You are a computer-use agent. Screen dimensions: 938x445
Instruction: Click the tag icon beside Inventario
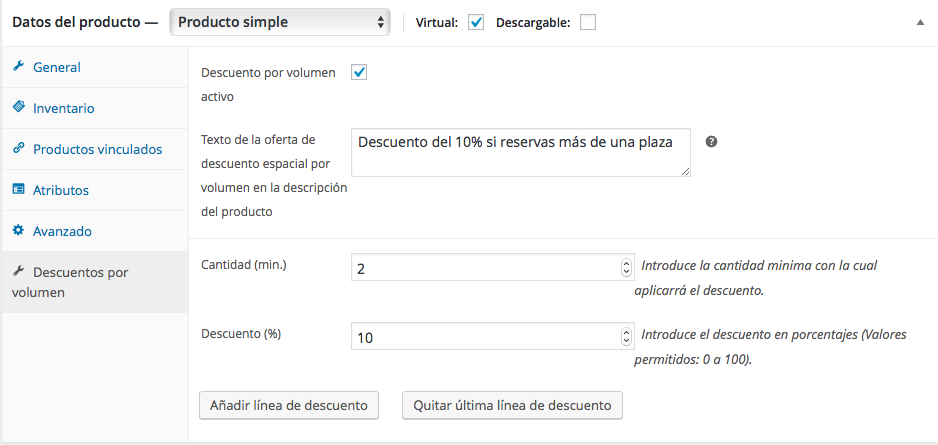pyautogui.click(x=19, y=107)
